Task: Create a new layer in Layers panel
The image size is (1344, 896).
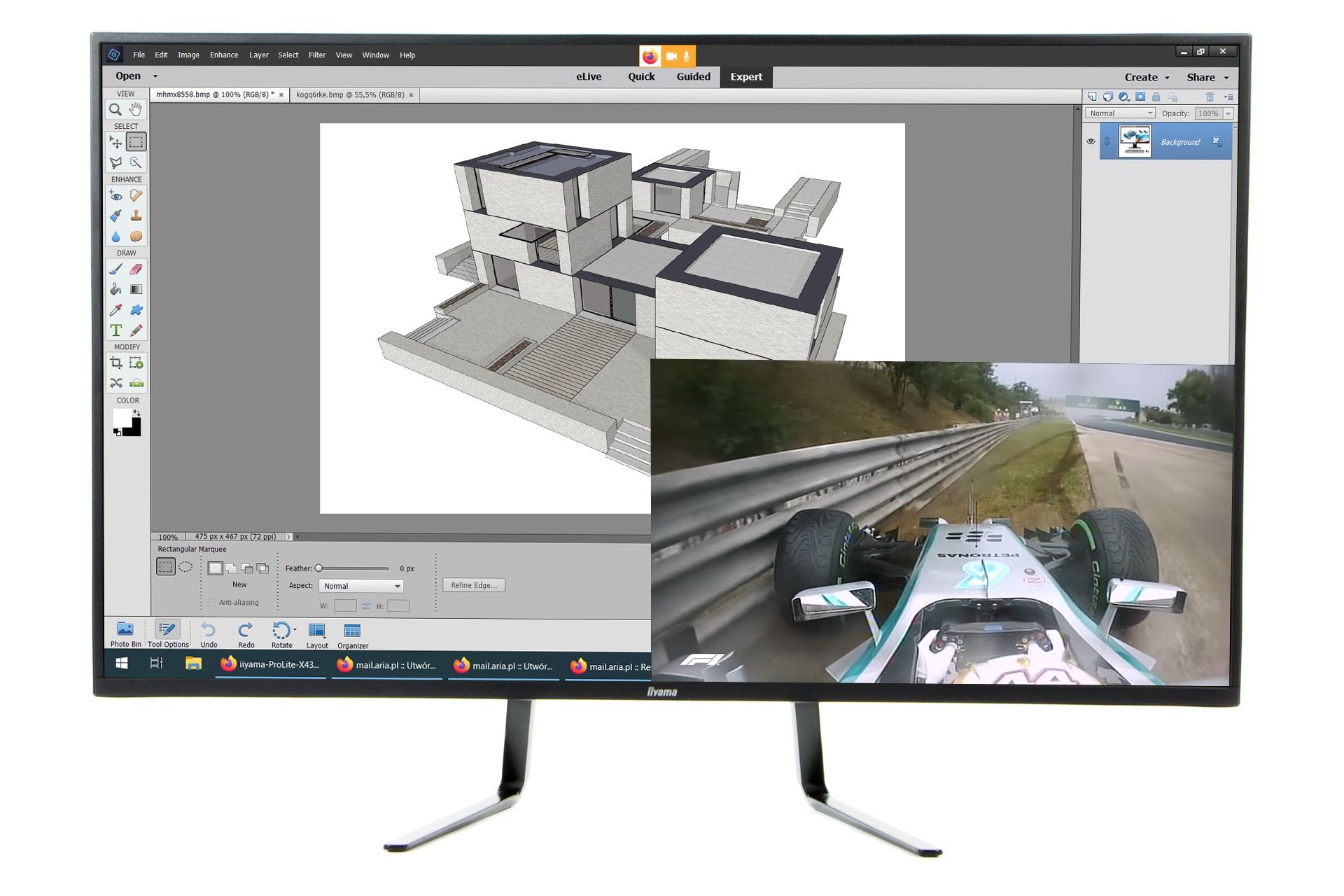Action: (x=1091, y=97)
